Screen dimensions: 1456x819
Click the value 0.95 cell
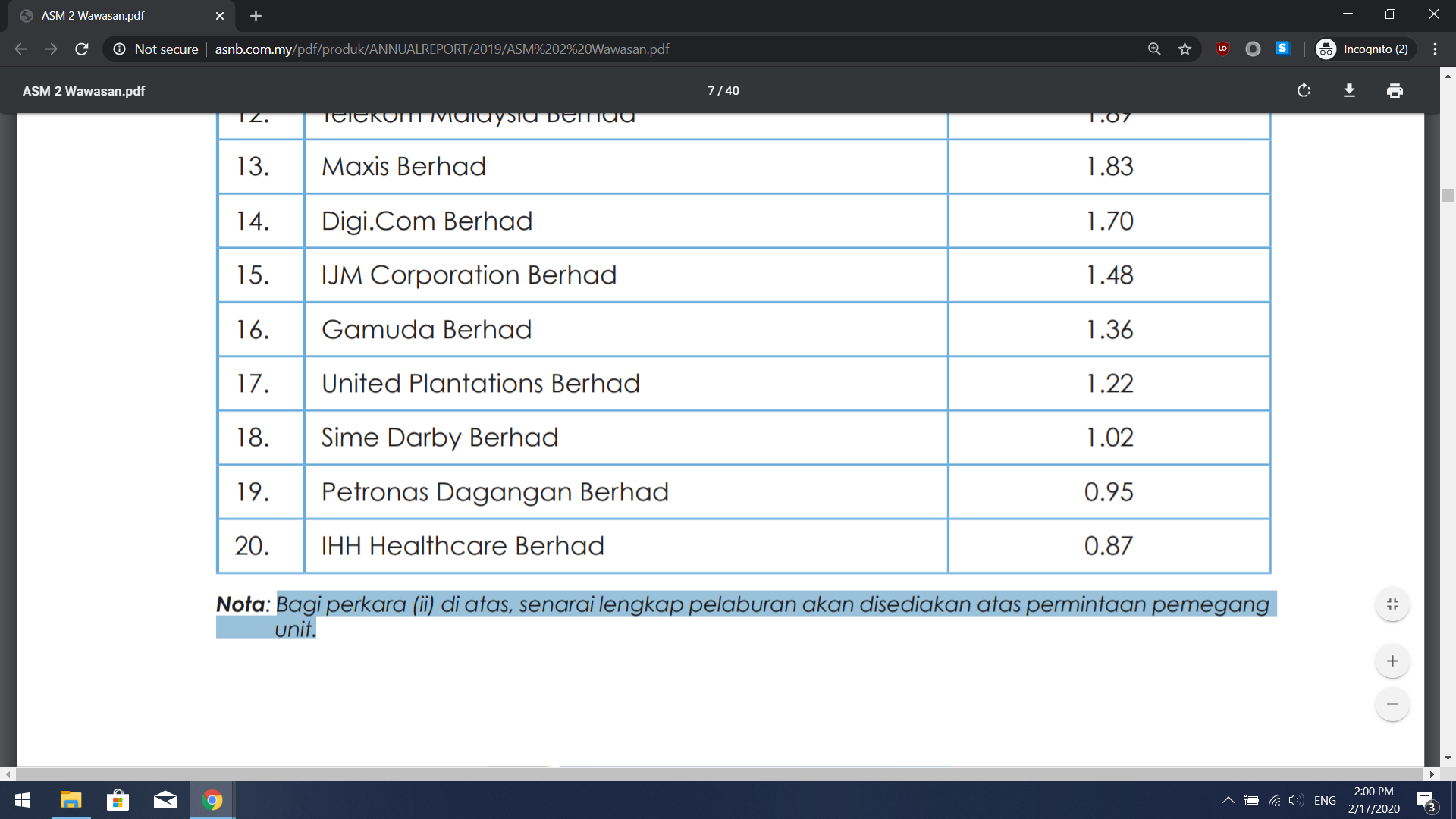tap(1109, 491)
